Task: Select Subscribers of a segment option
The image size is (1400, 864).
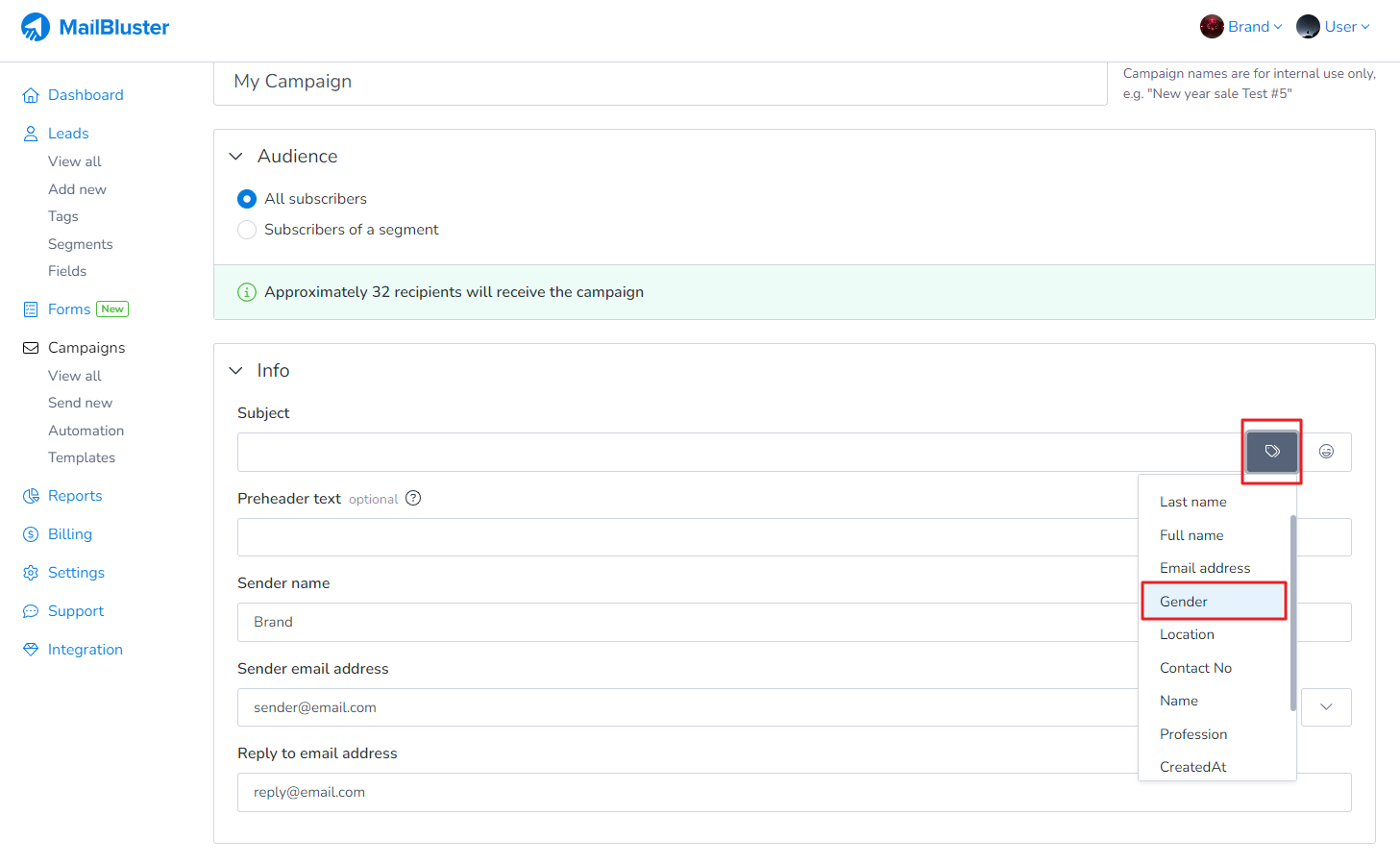Action: 247,230
